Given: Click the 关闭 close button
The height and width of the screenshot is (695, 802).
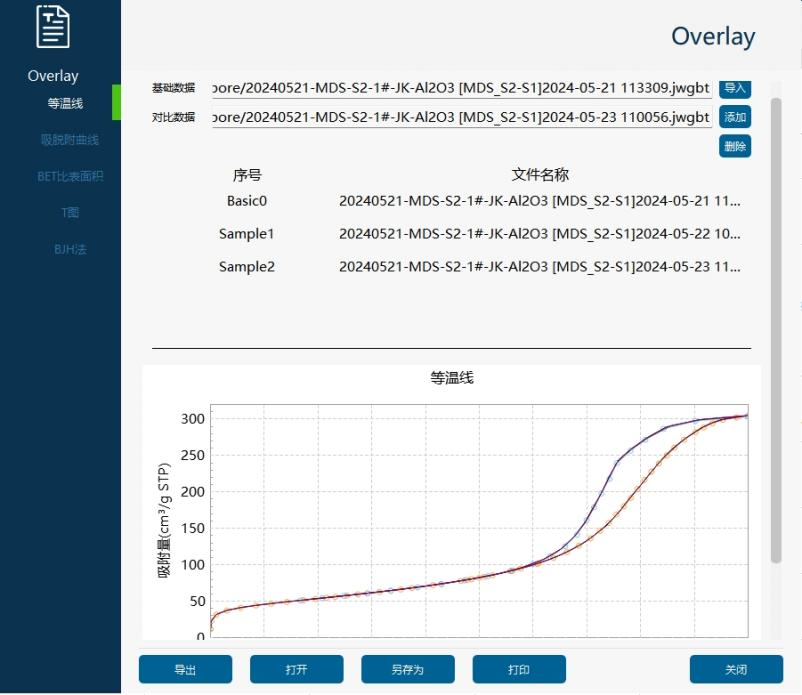Looking at the screenshot, I should pos(736,669).
